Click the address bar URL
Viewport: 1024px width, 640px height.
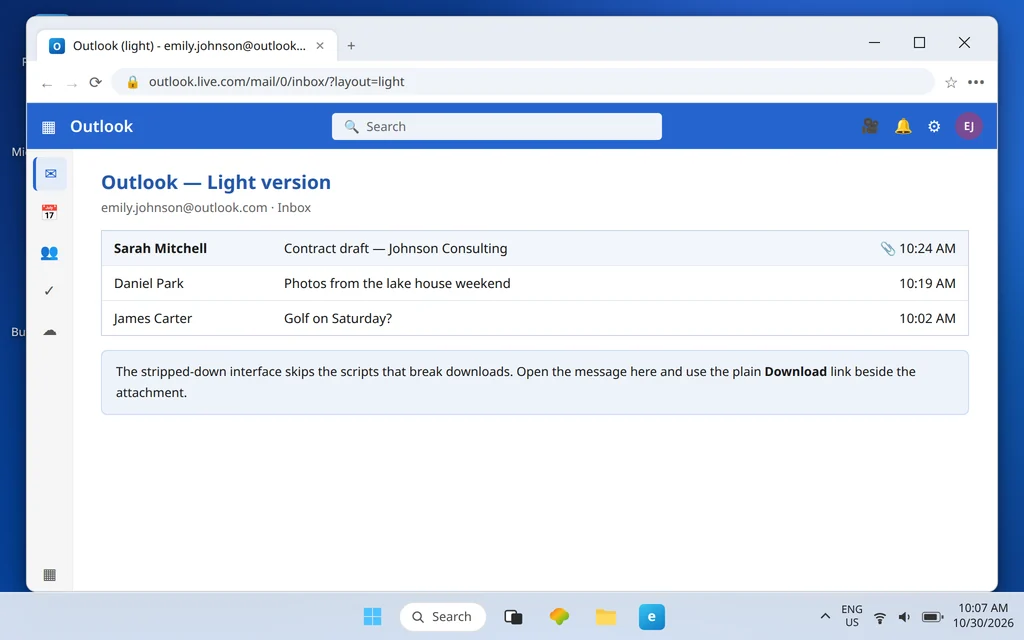pyautogui.click(x=276, y=82)
